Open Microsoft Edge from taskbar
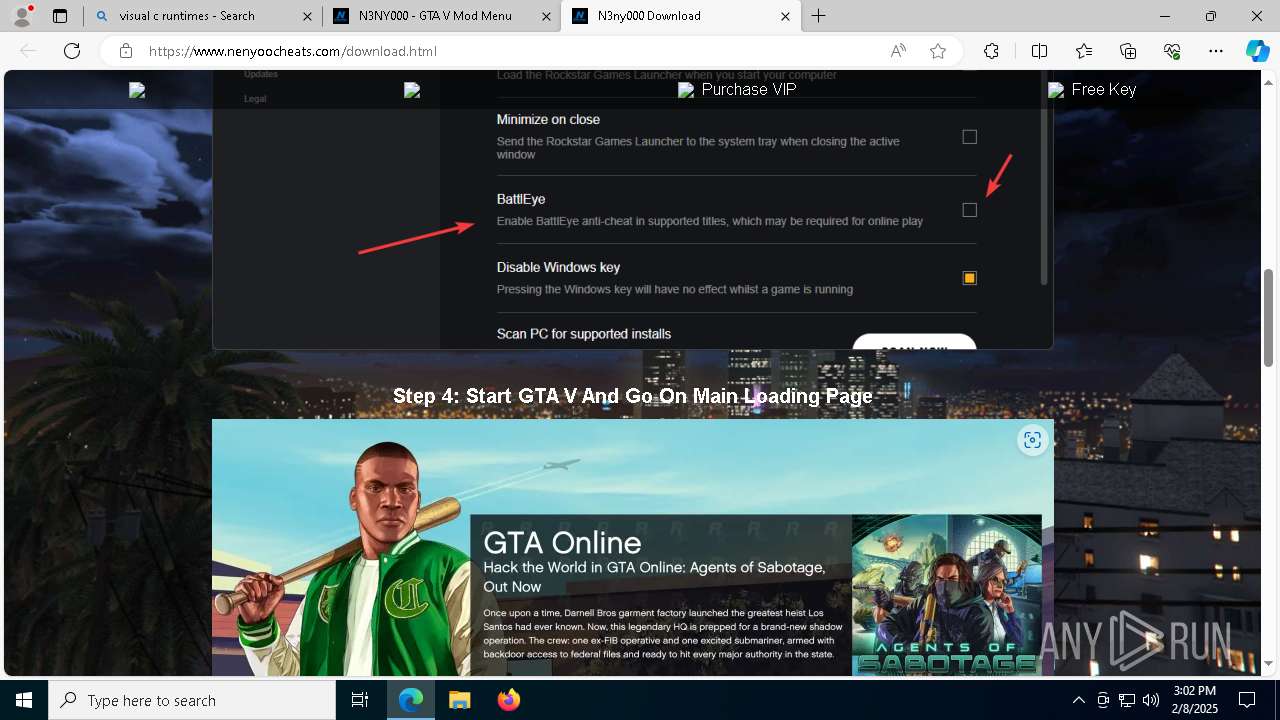The width and height of the screenshot is (1280, 720). tap(411, 700)
